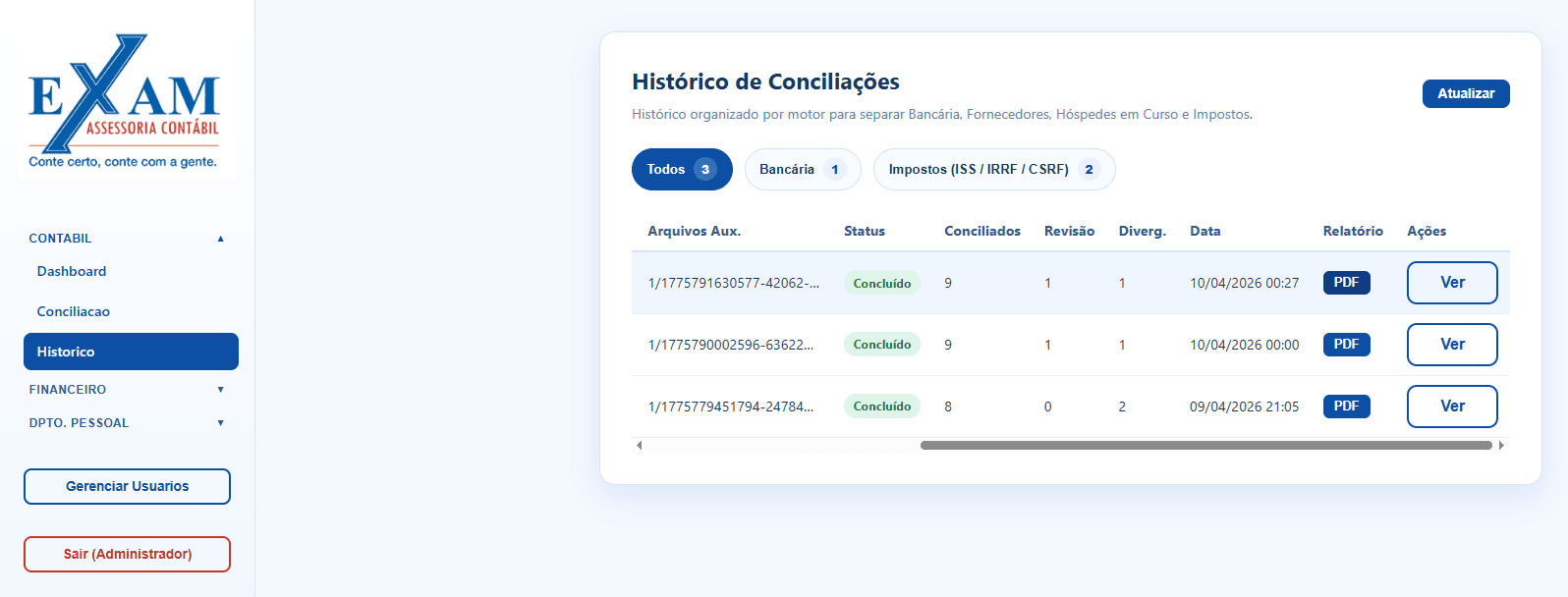Click the Status column header
The width and height of the screenshot is (1568, 597).
tap(865, 231)
